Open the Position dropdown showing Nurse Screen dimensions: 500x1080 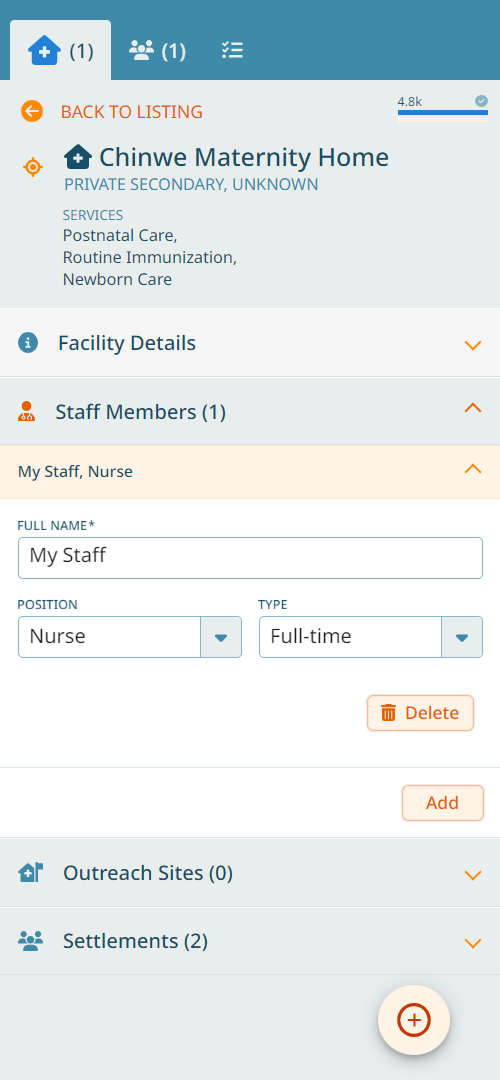pyautogui.click(x=130, y=637)
